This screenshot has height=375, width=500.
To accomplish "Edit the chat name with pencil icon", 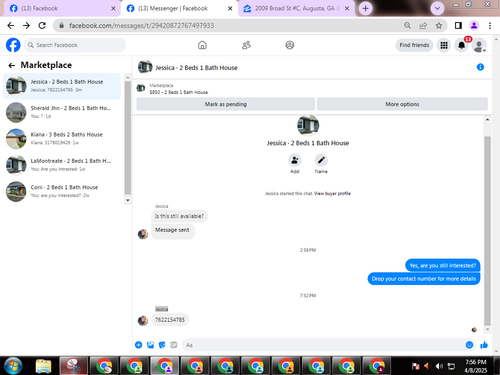I will 321,160.
